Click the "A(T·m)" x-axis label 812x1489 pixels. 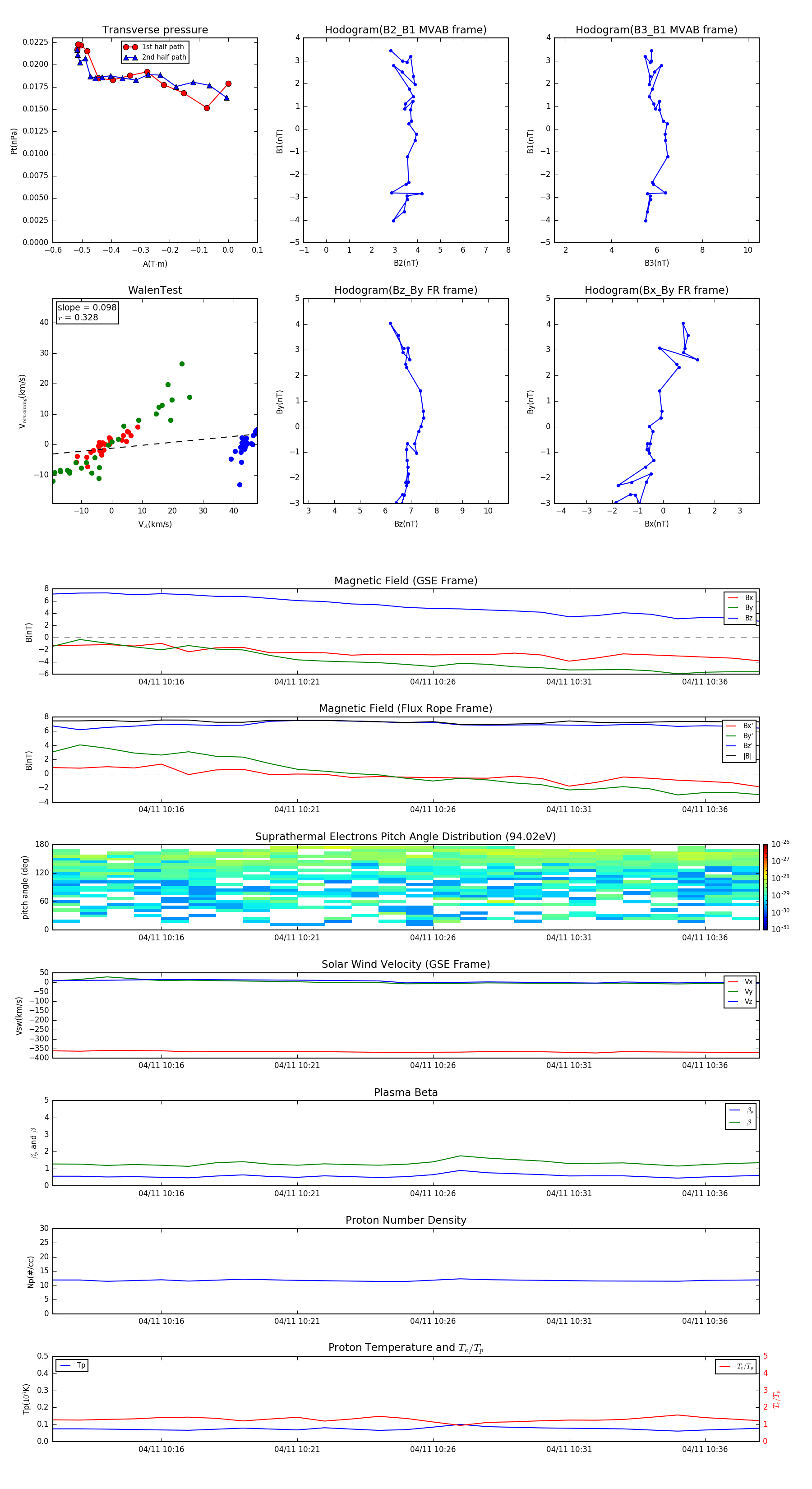tap(155, 264)
